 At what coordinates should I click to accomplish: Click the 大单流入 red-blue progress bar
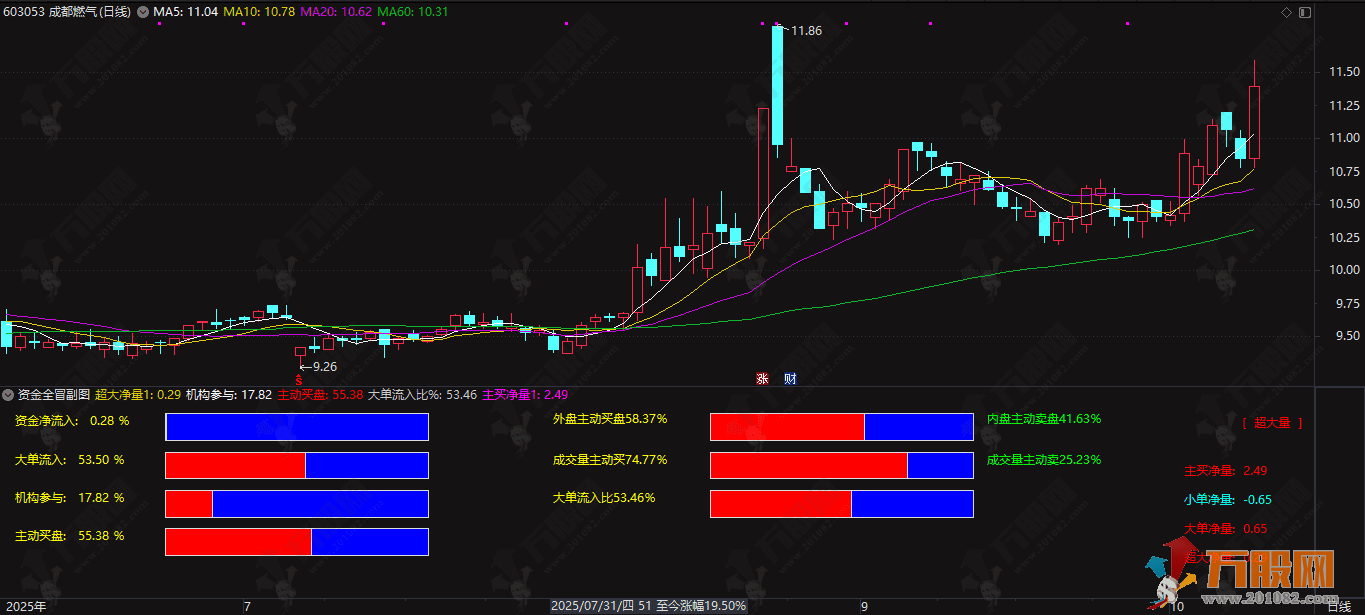(296, 465)
